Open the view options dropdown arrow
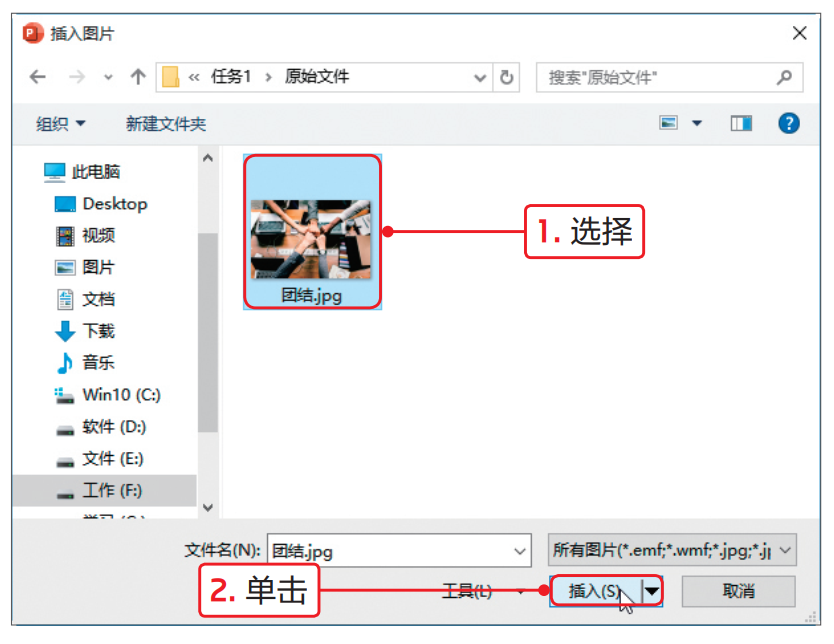 [697, 123]
